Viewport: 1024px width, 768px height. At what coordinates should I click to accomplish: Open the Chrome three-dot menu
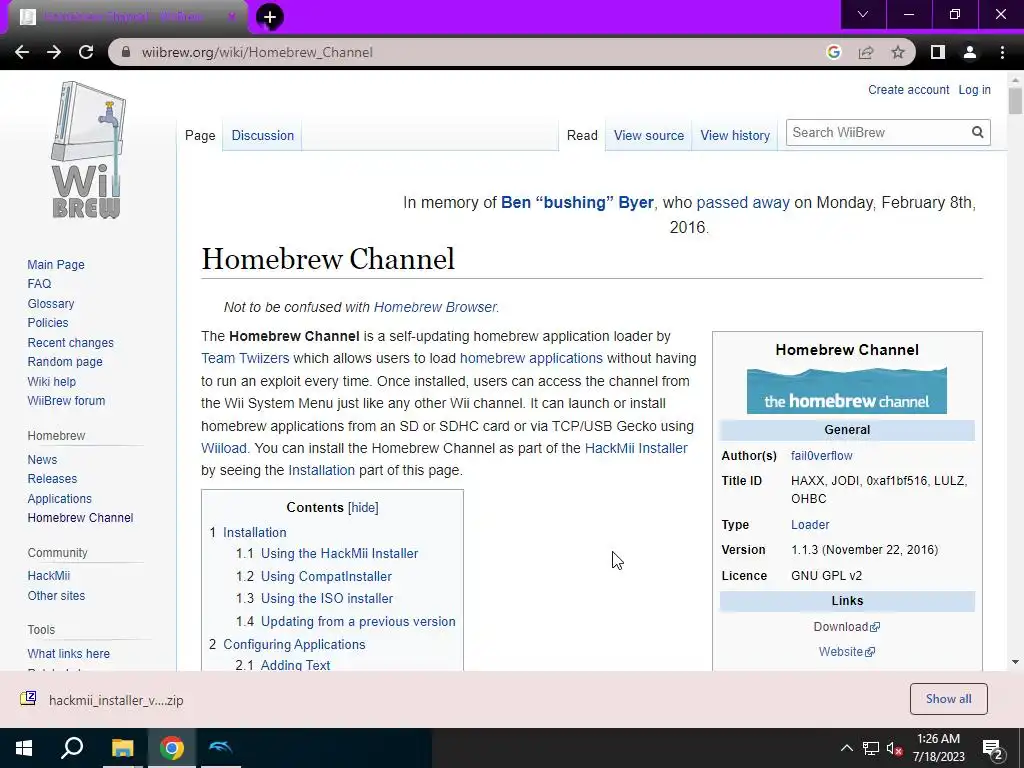click(1002, 52)
